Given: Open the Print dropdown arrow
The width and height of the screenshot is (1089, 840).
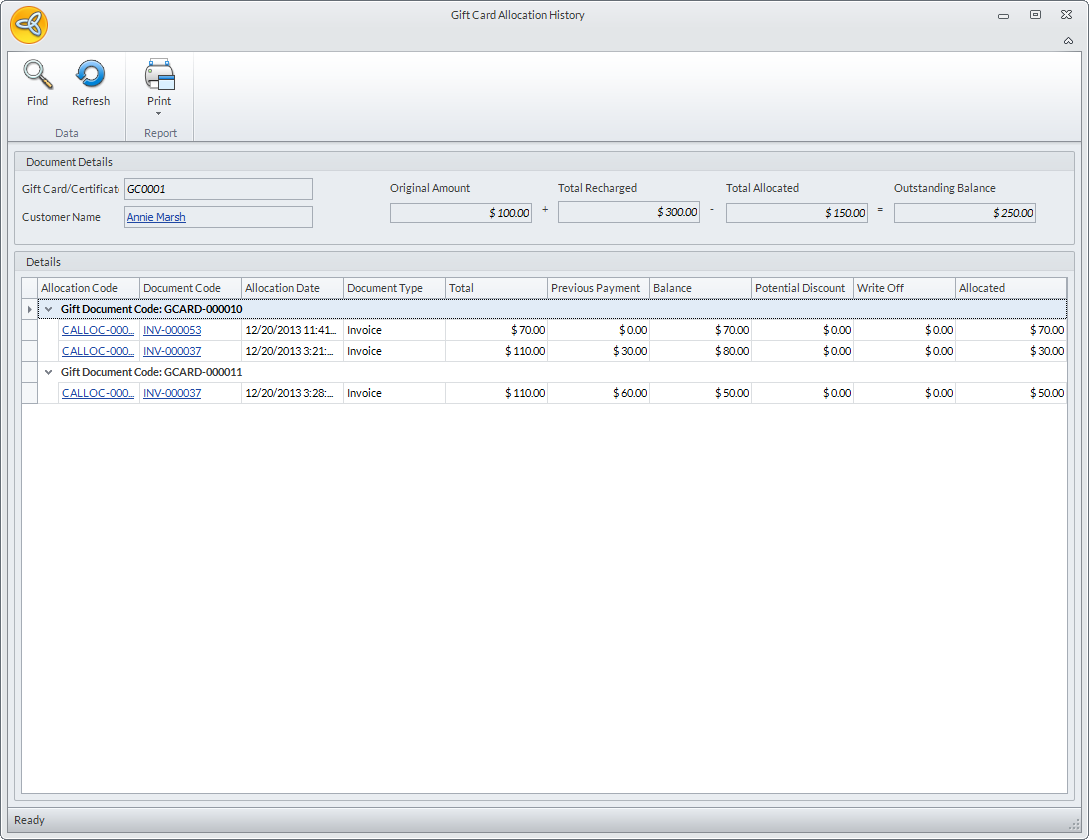Looking at the screenshot, I should (159, 113).
